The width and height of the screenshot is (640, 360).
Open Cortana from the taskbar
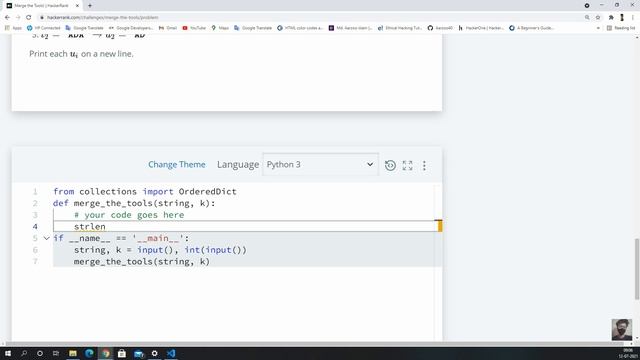tap(40, 353)
